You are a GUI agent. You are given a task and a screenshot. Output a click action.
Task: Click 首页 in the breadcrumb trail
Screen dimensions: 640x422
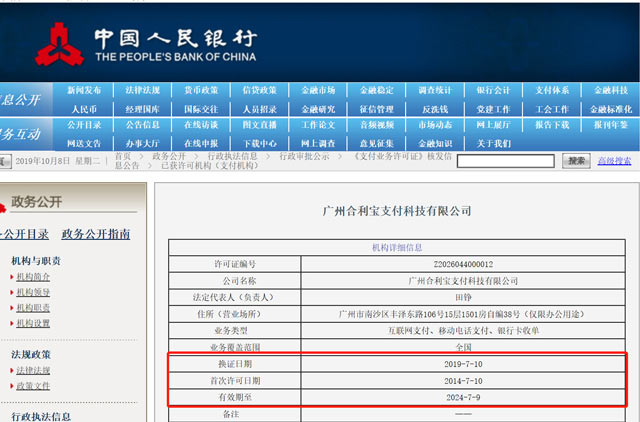pos(123,156)
